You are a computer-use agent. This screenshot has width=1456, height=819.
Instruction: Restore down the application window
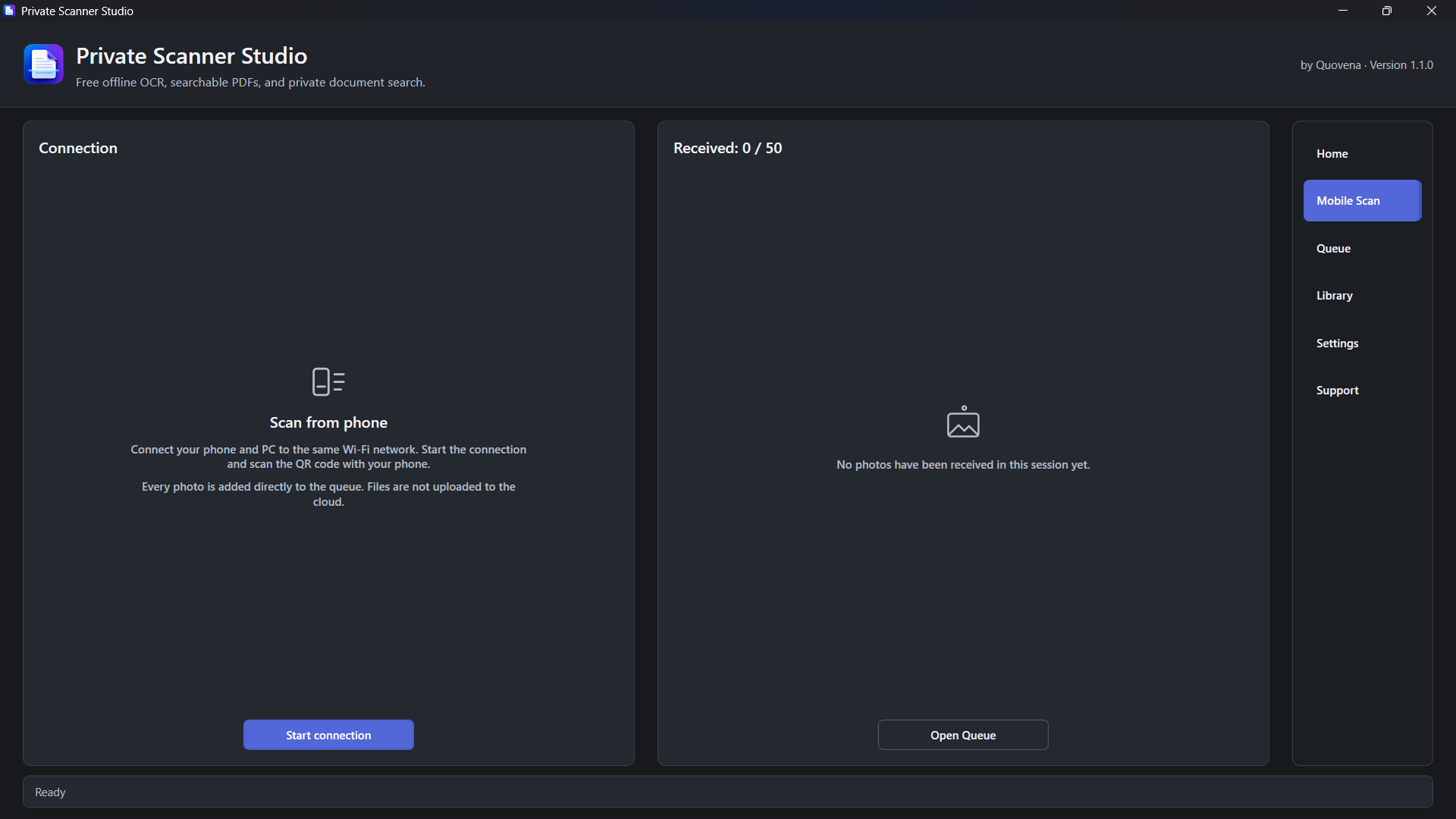1387,11
